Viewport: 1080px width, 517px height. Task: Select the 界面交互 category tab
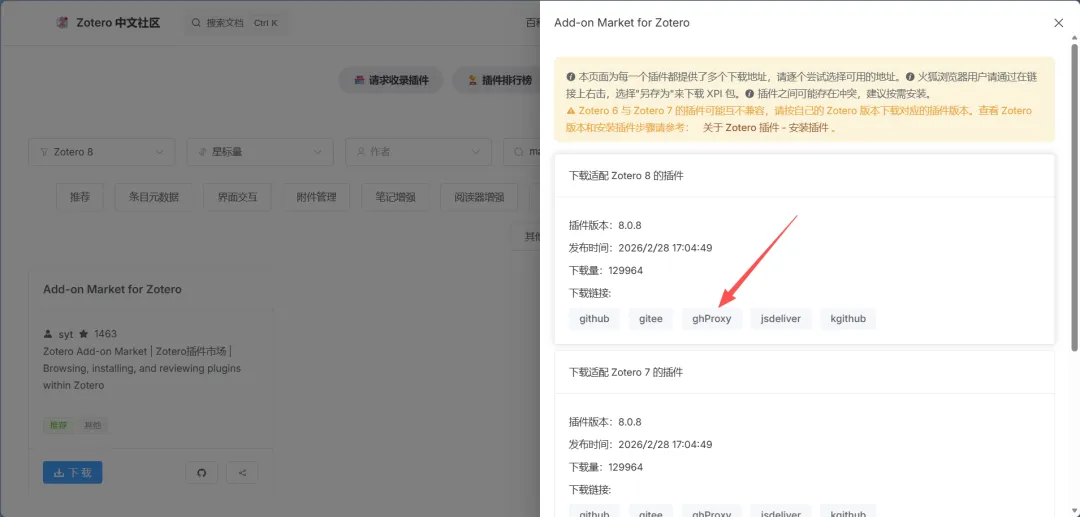pos(238,197)
